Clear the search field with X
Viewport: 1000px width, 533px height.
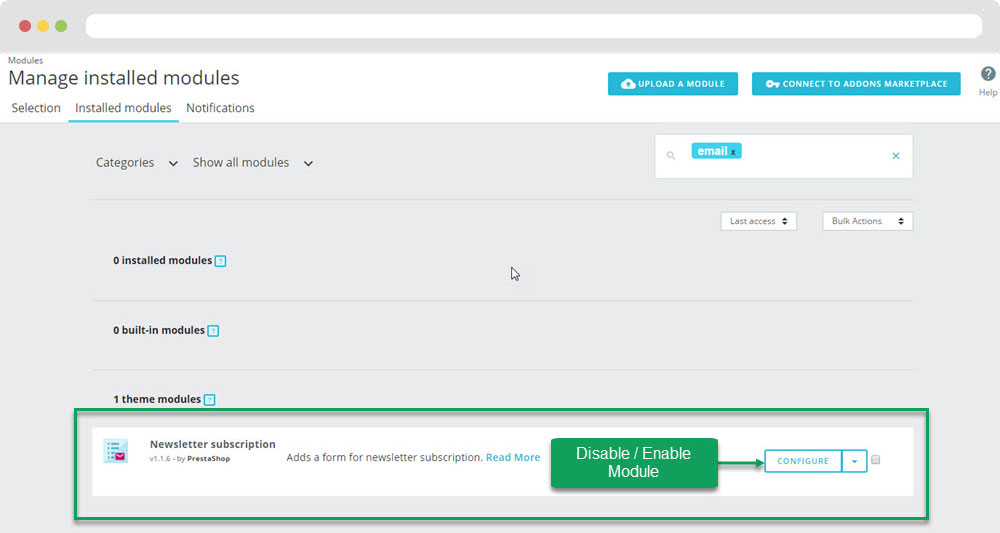pyautogui.click(x=895, y=156)
